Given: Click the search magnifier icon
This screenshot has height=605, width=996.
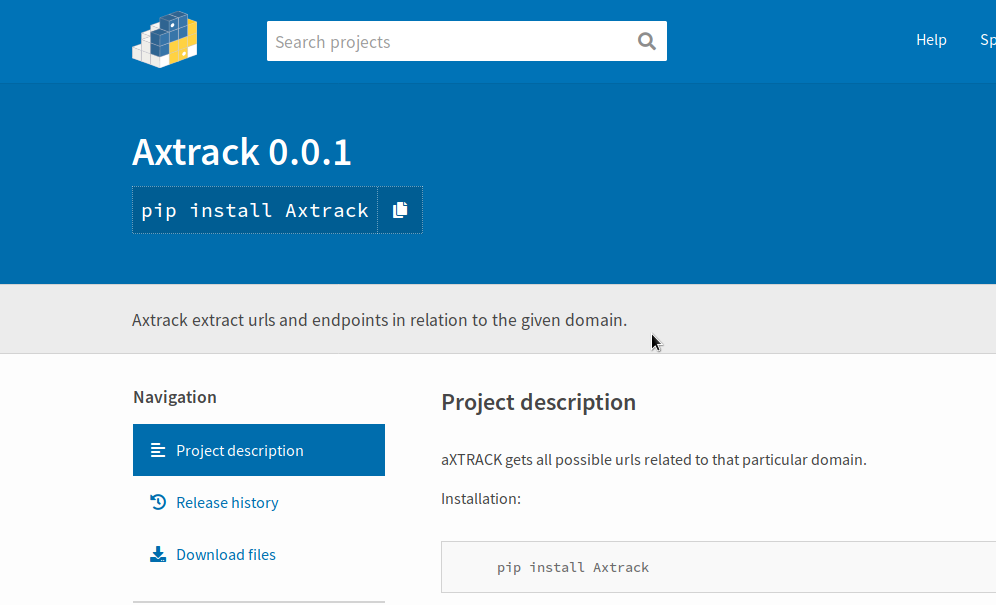Looking at the screenshot, I should 647,41.
